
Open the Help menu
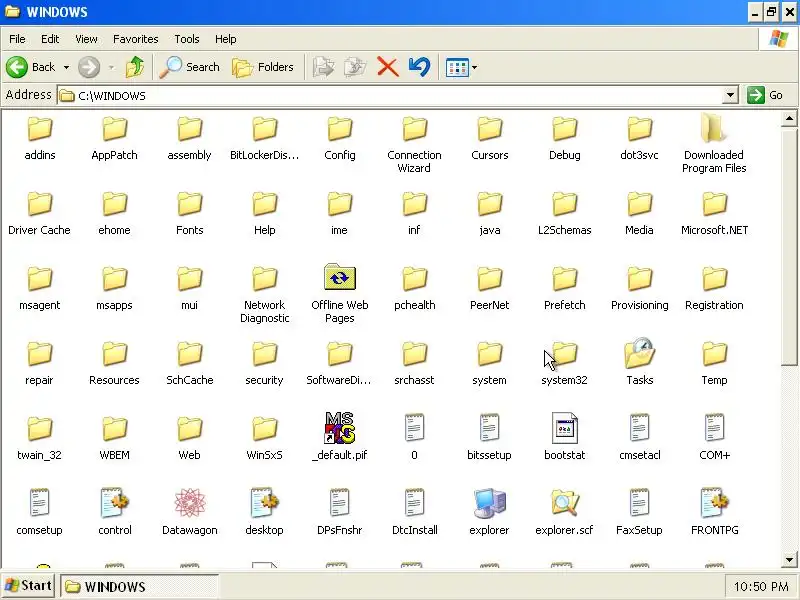pyautogui.click(x=226, y=39)
